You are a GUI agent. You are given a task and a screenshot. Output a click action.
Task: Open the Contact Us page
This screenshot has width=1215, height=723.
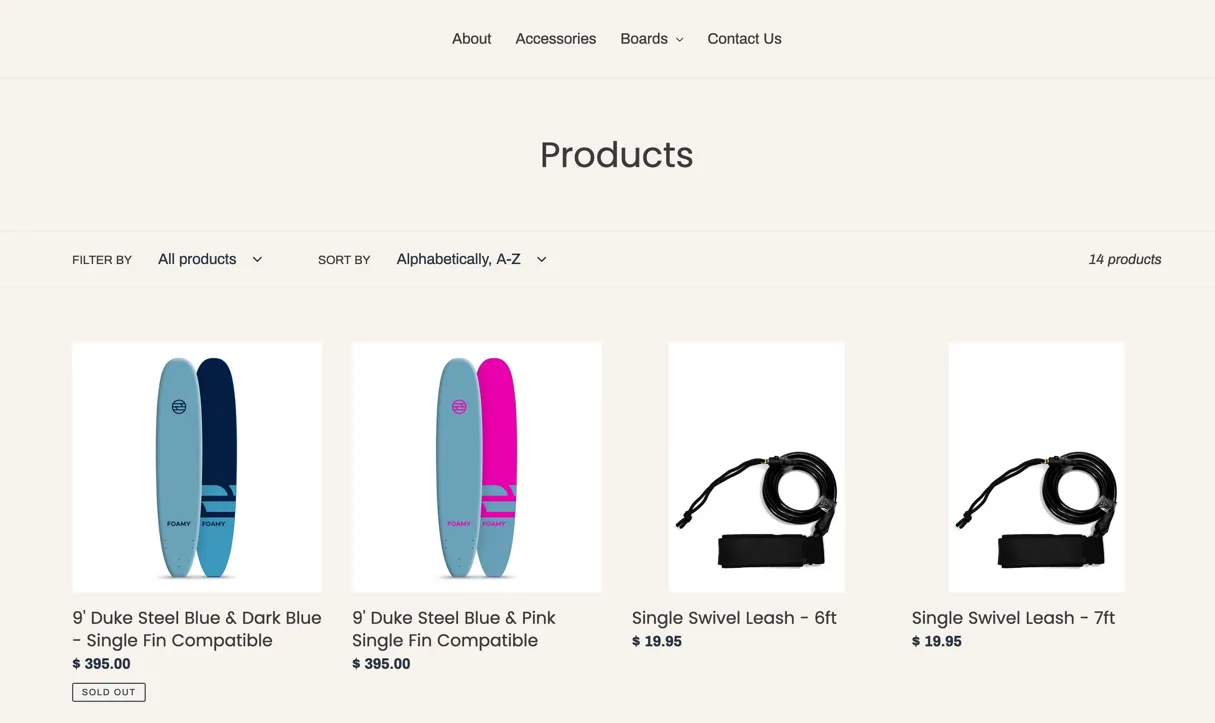point(744,39)
